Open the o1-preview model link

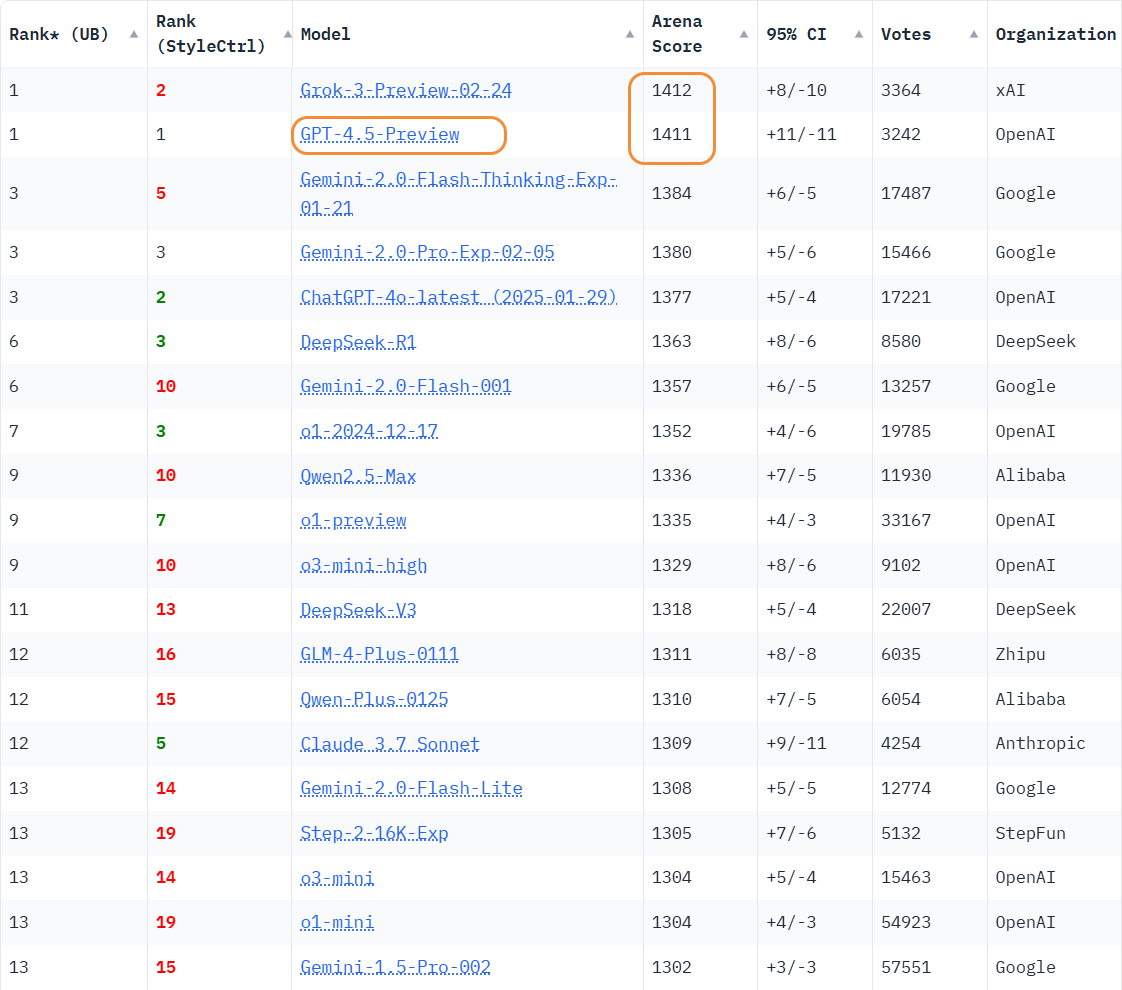click(353, 520)
